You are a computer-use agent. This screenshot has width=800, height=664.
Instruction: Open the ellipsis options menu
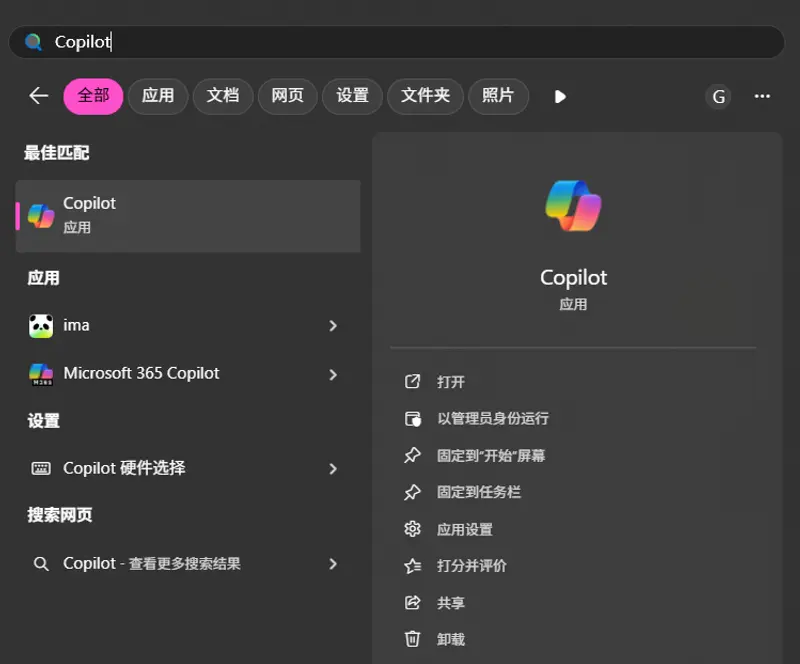pyautogui.click(x=762, y=96)
